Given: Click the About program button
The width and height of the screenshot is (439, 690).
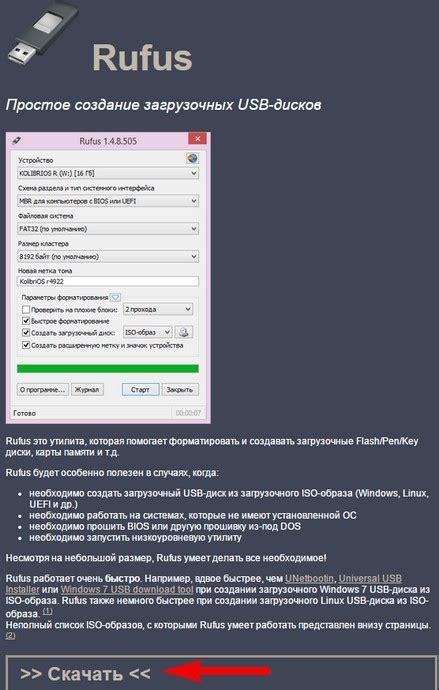Looking at the screenshot, I should (x=43, y=389).
